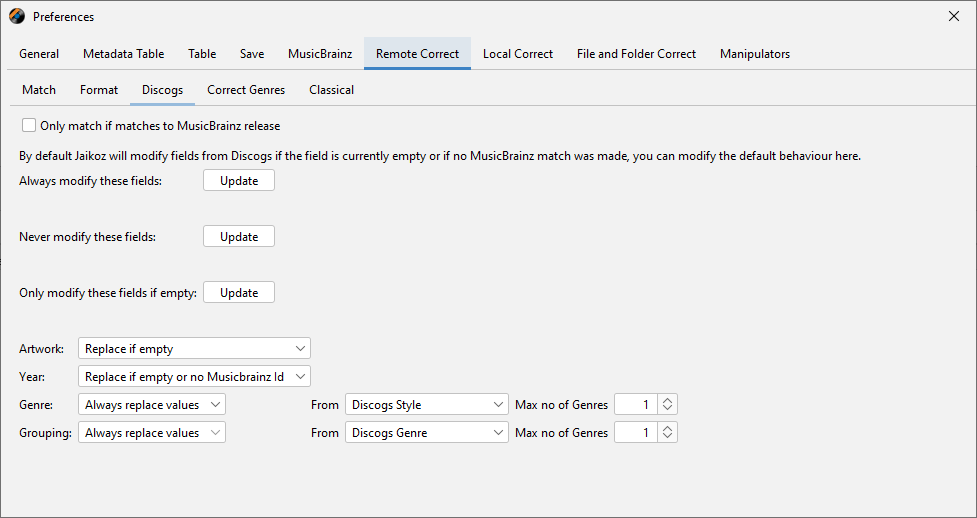Open the Manipulators tab
The height and width of the screenshot is (518, 977).
754,54
